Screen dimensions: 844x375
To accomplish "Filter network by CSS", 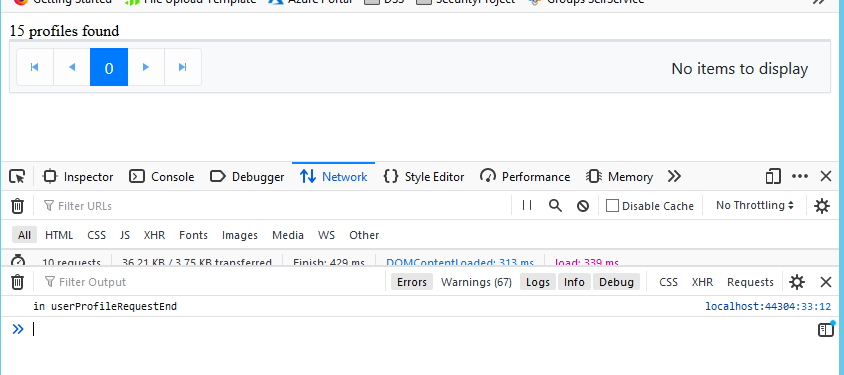I will pos(96,235).
